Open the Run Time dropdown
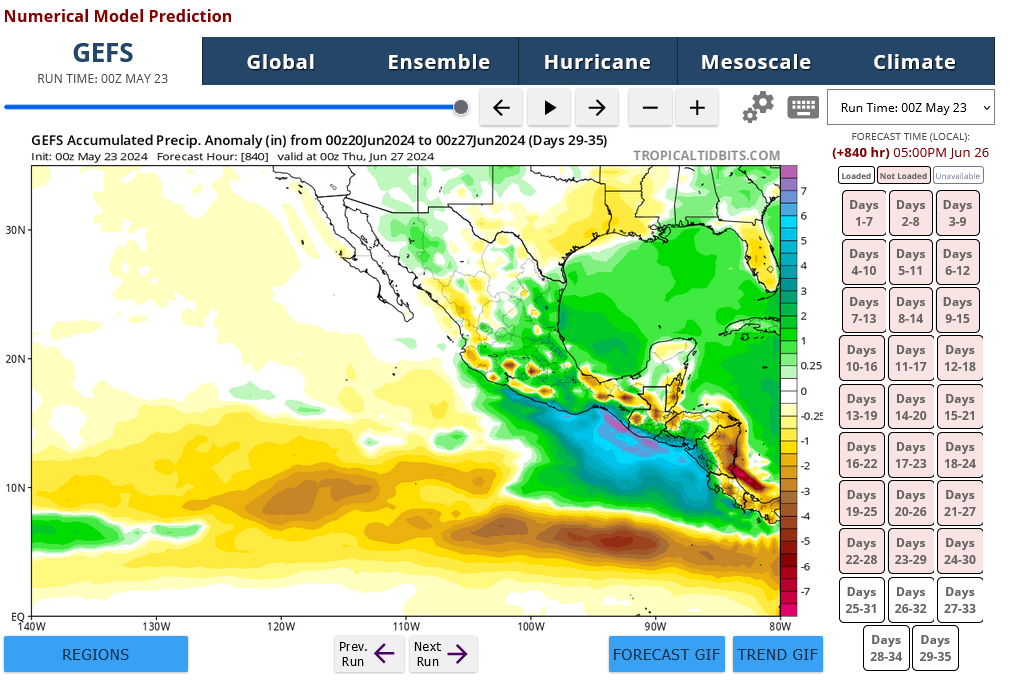This screenshot has height=687, width=1010. click(x=911, y=108)
